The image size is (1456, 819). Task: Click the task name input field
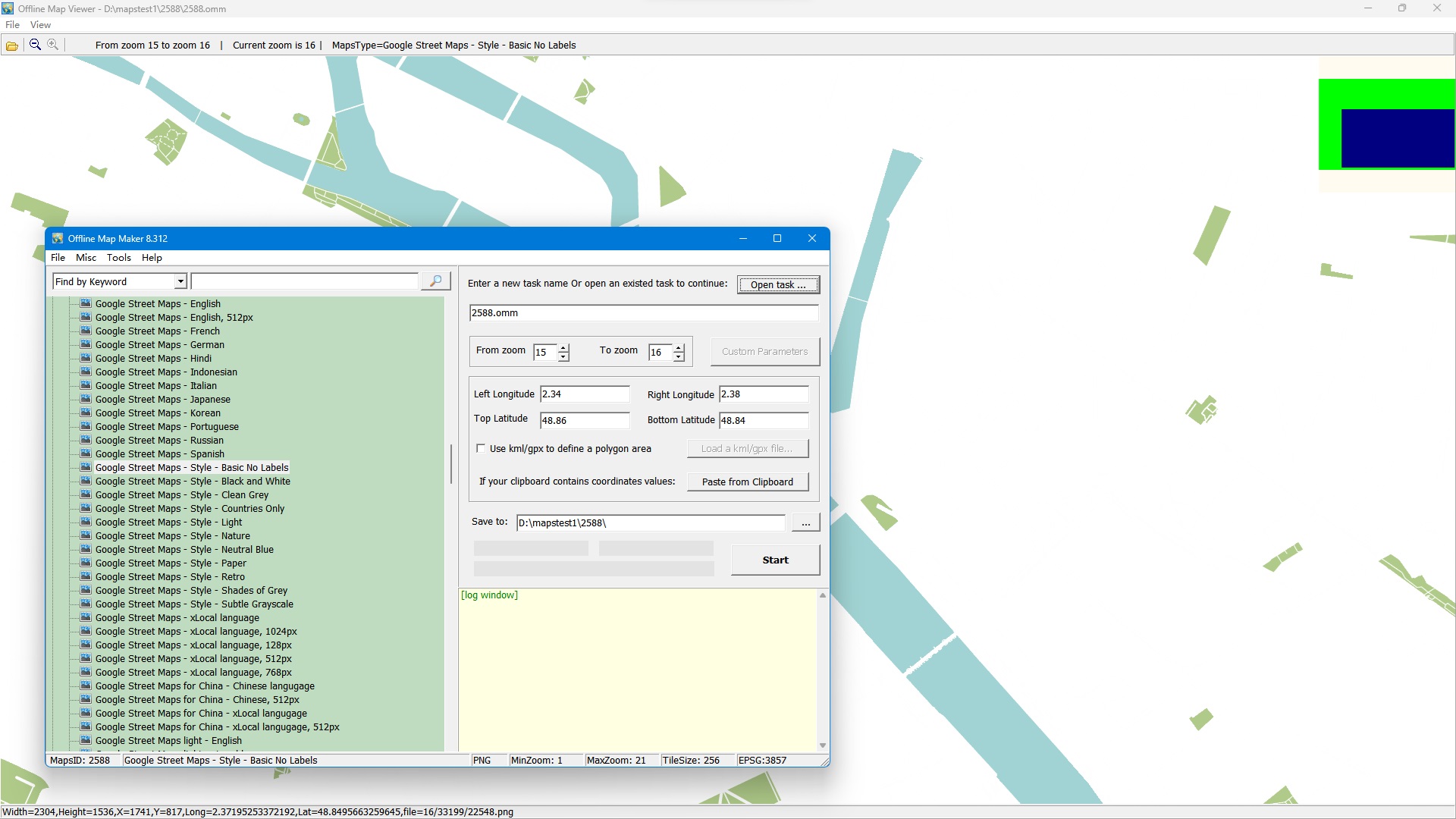point(644,312)
